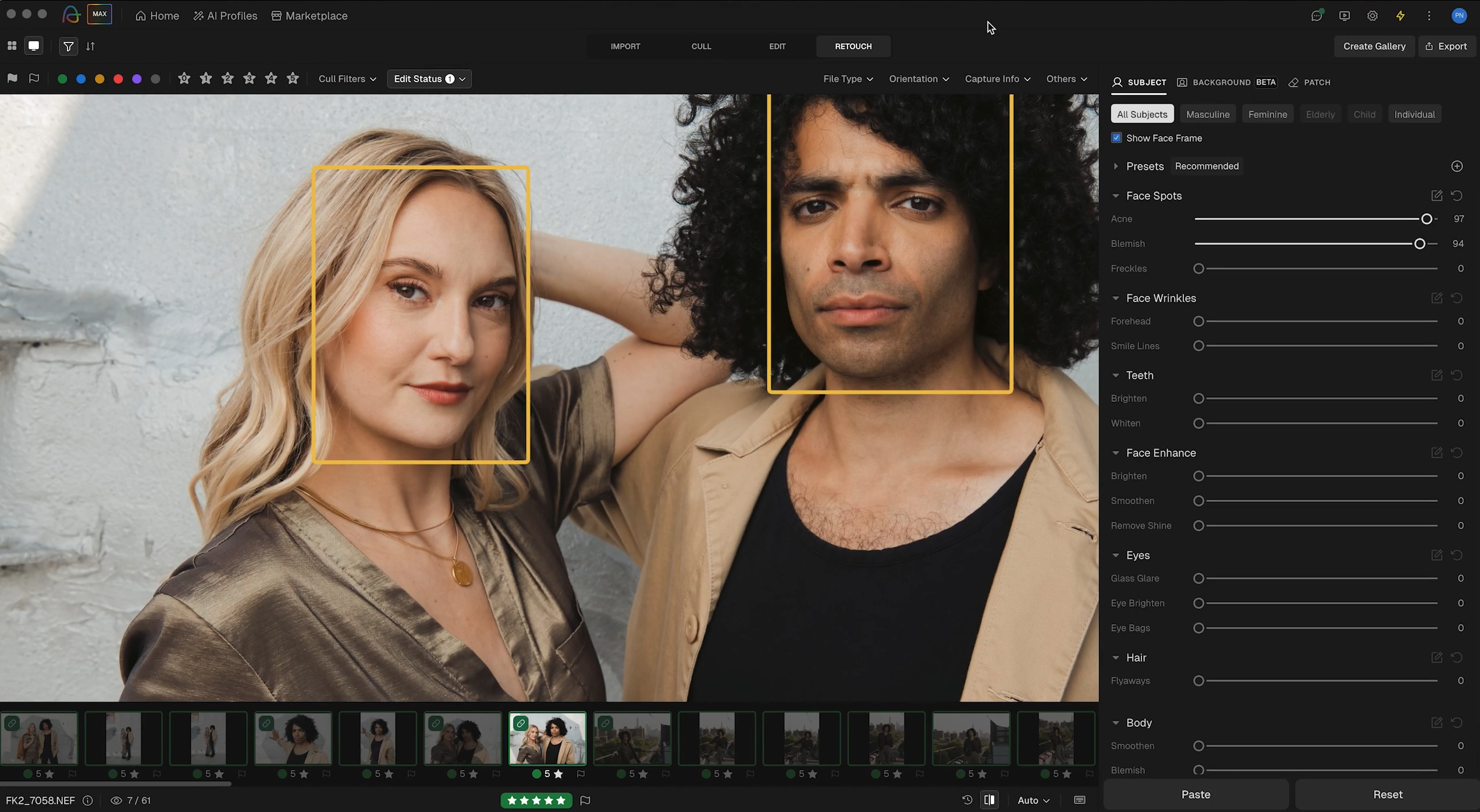Click the Teeth section edit icon
This screenshot has height=812, width=1480.
point(1436,375)
